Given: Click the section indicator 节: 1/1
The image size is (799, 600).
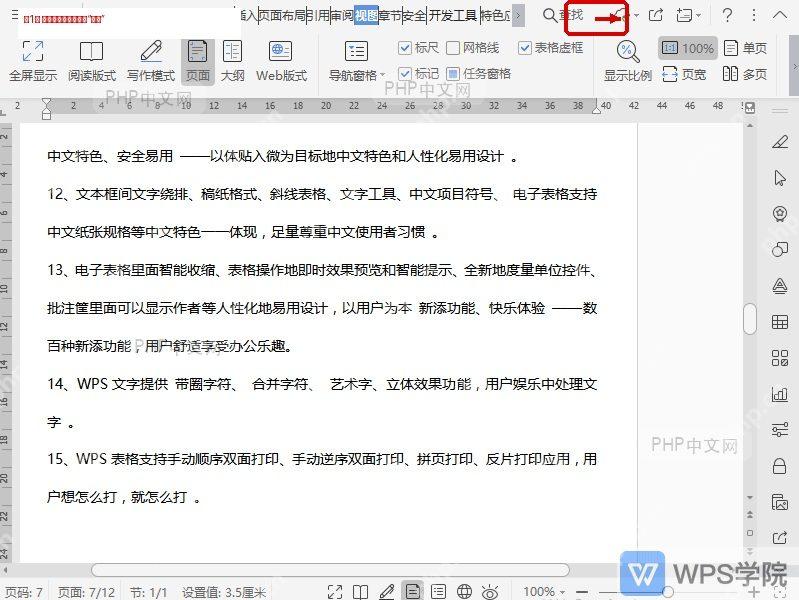Looking at the screenshot, I should [x=148, y=592].
